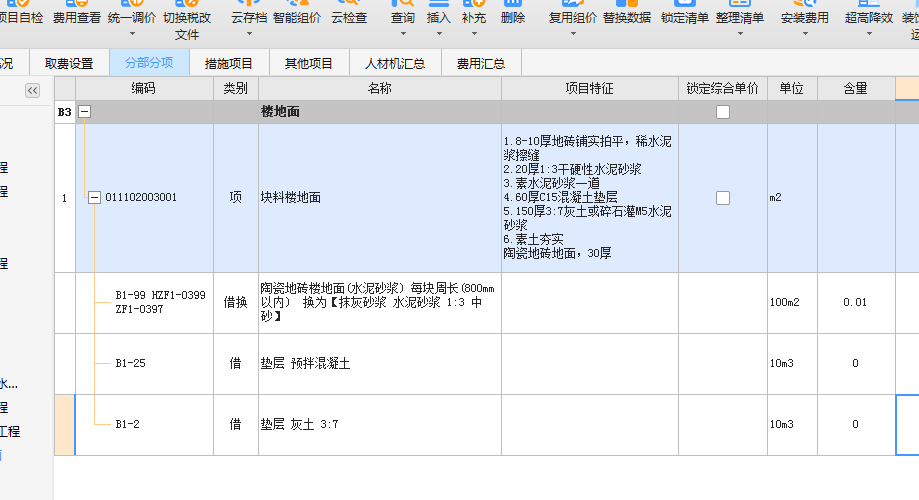The width and height of the screenshot is (919, 500).
Task: Open dropdown arrow under 补充
Action: click(474, 34)
